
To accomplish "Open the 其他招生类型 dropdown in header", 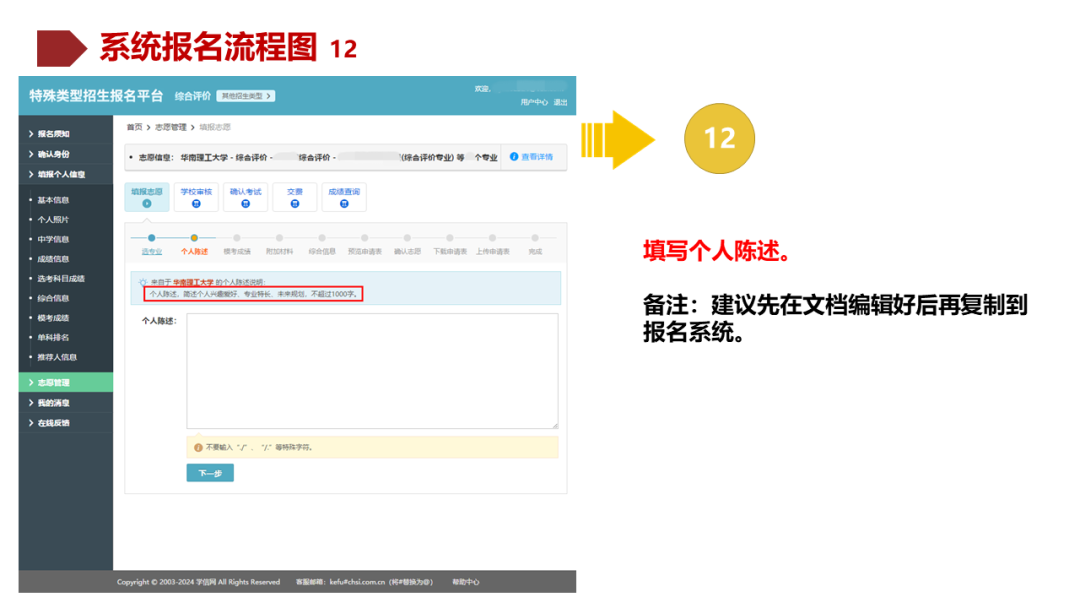I will (x=246, y=96).
